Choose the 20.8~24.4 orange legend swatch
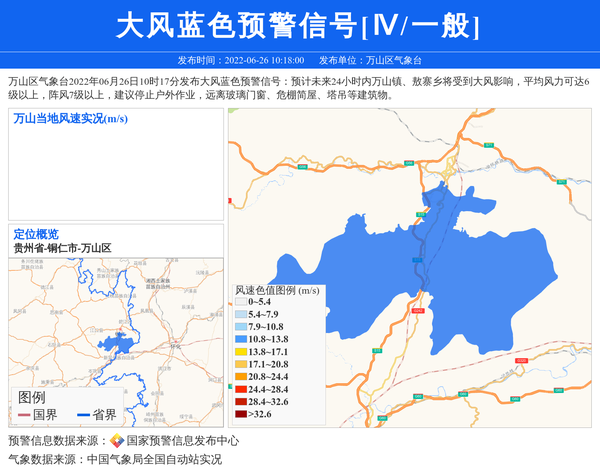The width and height of the screenshot is (600, 471). pos(240,376)
